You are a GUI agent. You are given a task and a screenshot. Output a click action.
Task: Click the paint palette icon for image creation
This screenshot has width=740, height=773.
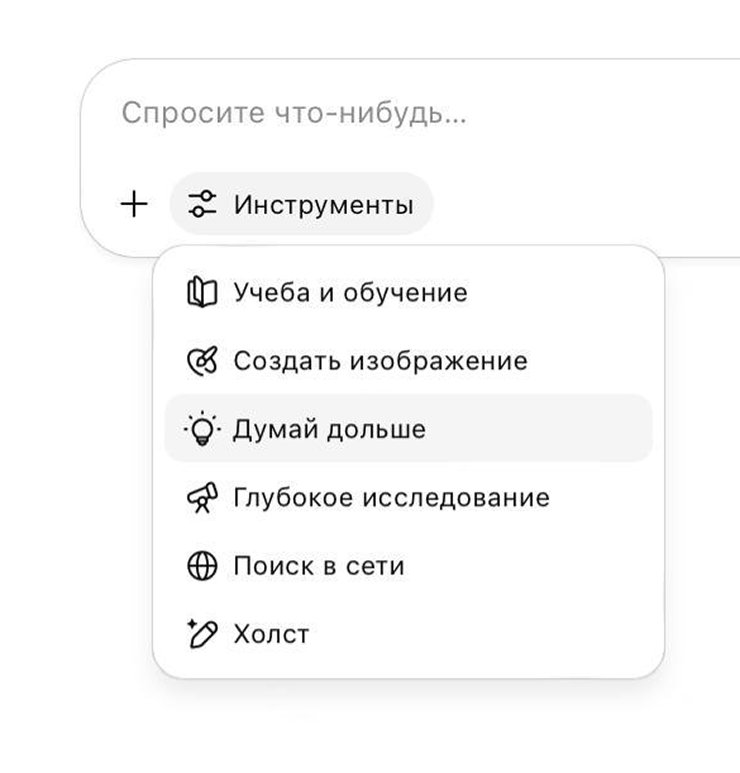(x=202, y=361)
